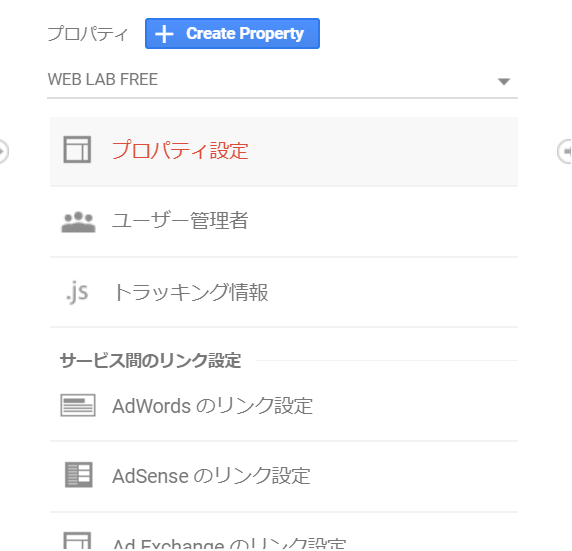Click the Ad Exchange link settings icon
This screenshot has width=572, height=551.
tap(77, 541)
